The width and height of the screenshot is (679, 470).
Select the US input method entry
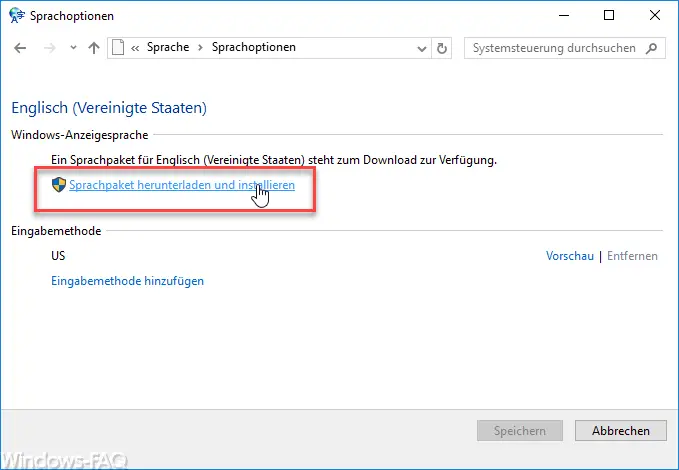coord(58,256)
